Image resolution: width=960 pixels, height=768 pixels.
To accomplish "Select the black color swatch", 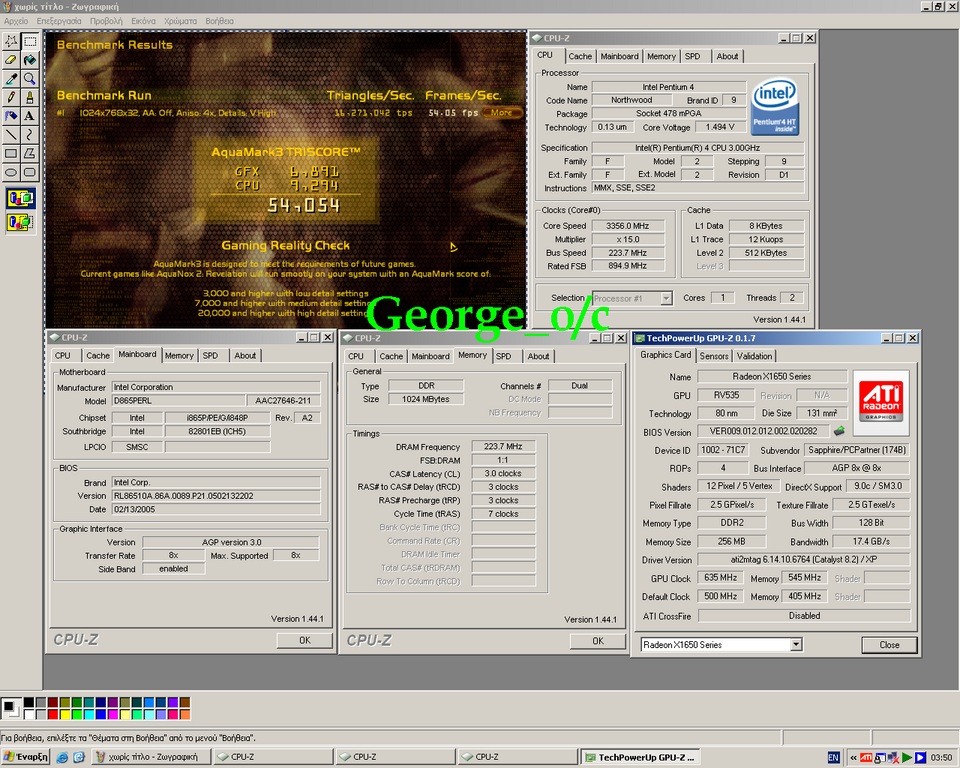I will coord(29,702).
